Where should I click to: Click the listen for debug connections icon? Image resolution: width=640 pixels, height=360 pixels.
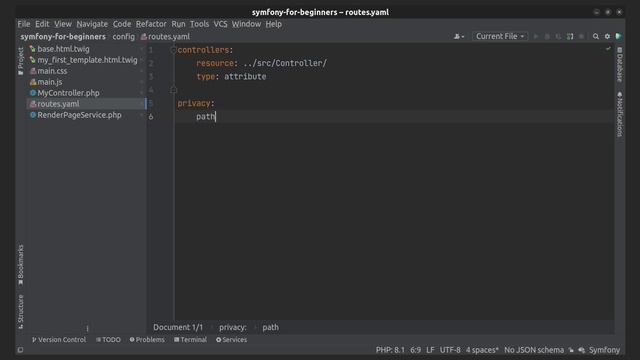click(x=570, y=36)
